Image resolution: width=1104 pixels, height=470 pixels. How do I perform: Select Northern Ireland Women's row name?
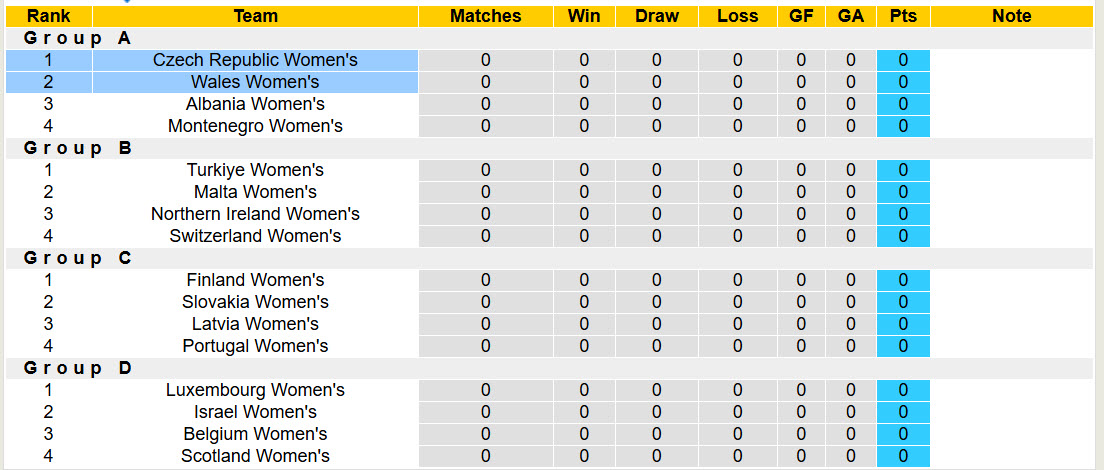click(x=255, y=214)
